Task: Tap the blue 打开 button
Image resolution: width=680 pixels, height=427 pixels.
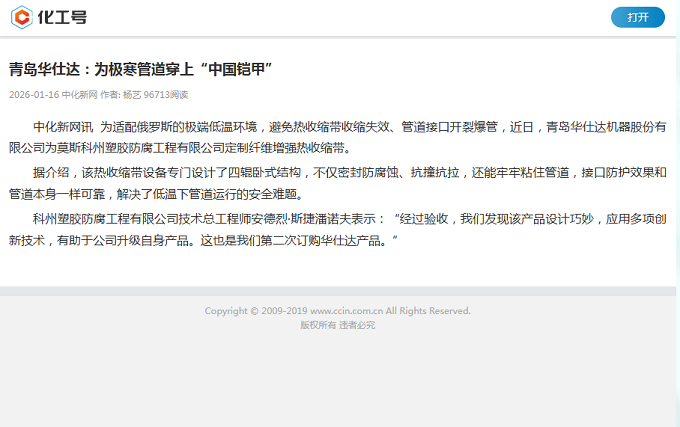Action: (638, 17)
